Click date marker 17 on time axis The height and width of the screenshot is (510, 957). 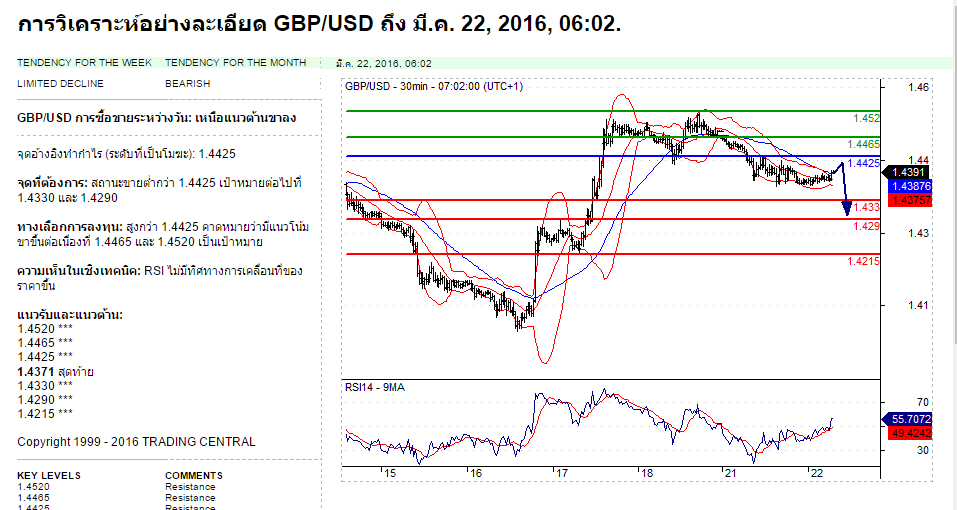[562, 473]
